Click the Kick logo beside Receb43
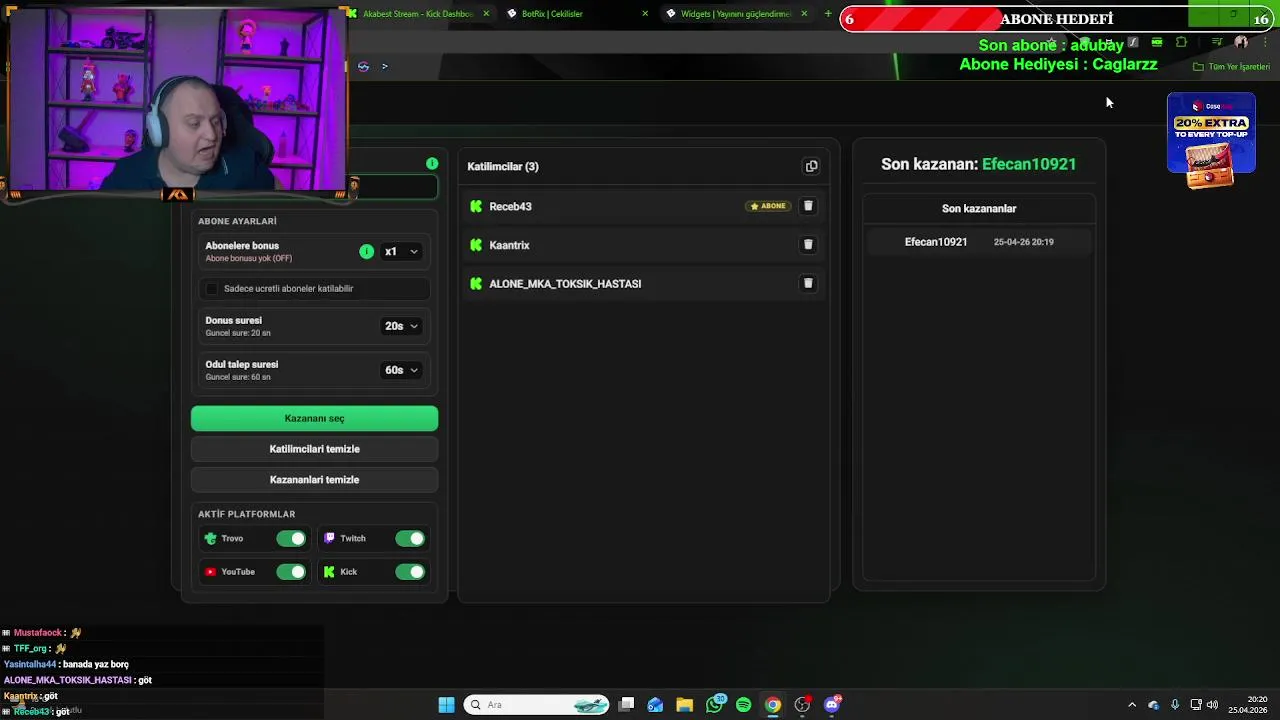1280x720 pixels. pyautogui.click(x=476, y=206)
